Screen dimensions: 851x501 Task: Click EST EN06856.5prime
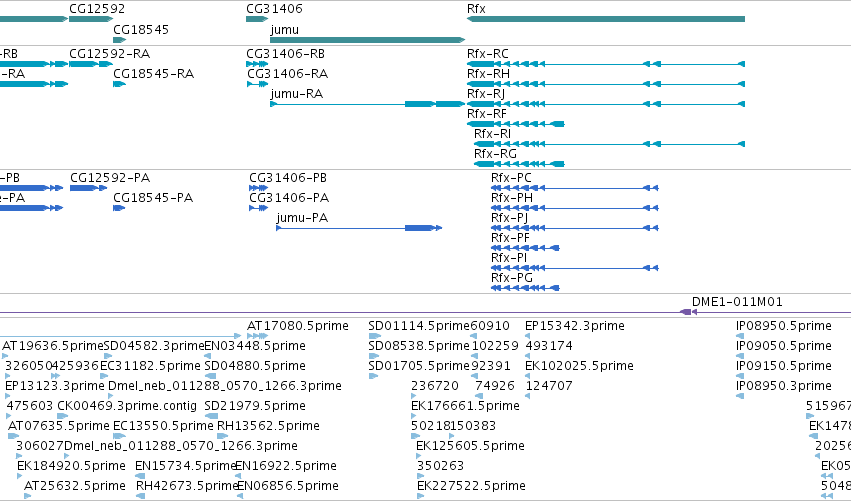coord(288,486)
